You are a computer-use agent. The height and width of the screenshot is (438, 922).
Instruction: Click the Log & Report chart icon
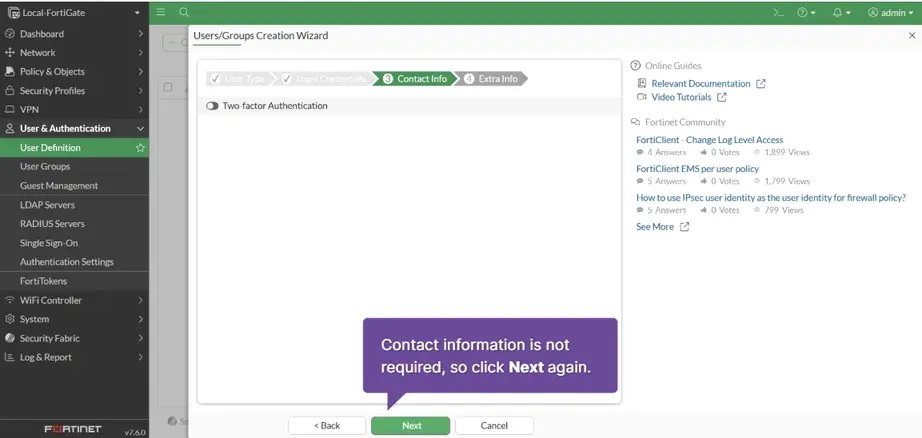click(x=9, y=357)
